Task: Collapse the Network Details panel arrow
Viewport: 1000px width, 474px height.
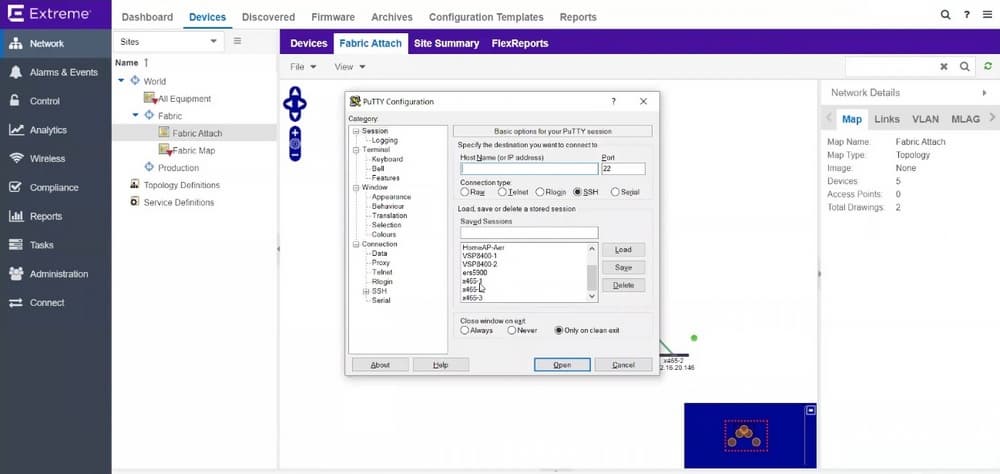Action: coord(985,93)
